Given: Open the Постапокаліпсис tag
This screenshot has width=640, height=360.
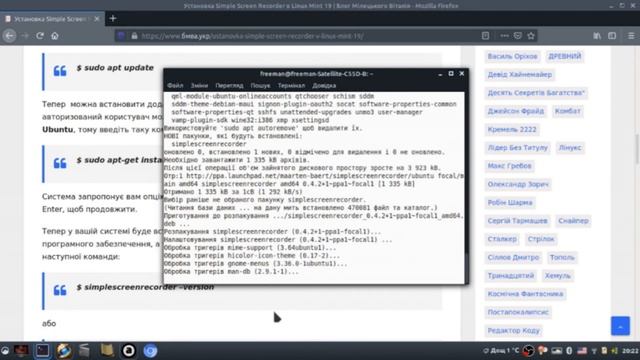Looking at the screenshot, I should [518, 312].
